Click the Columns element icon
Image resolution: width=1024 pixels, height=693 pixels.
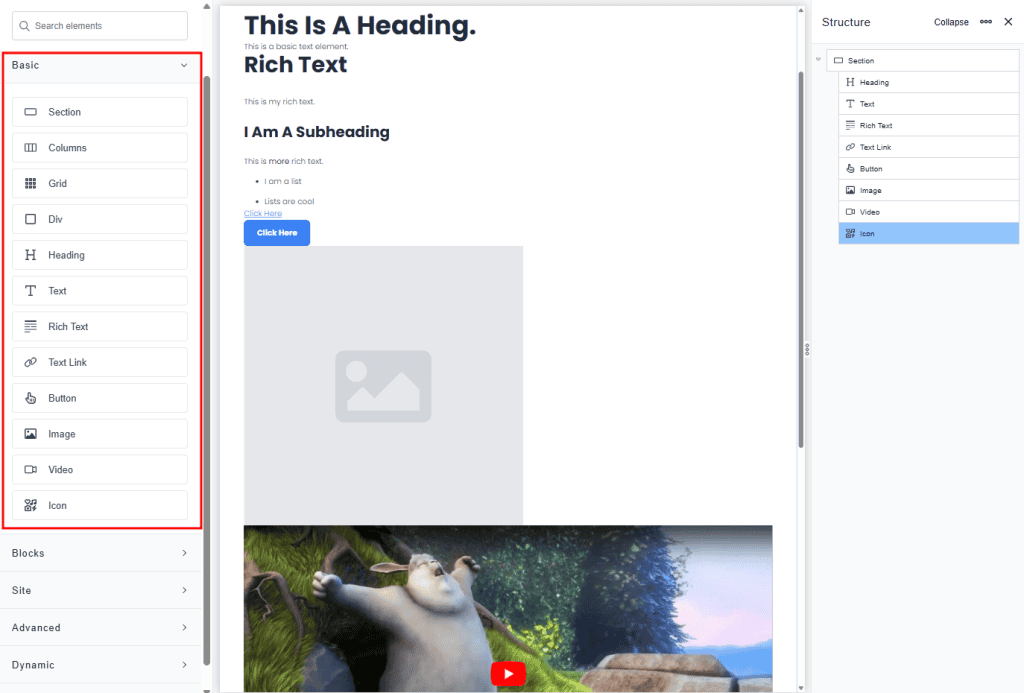(31, 148)
